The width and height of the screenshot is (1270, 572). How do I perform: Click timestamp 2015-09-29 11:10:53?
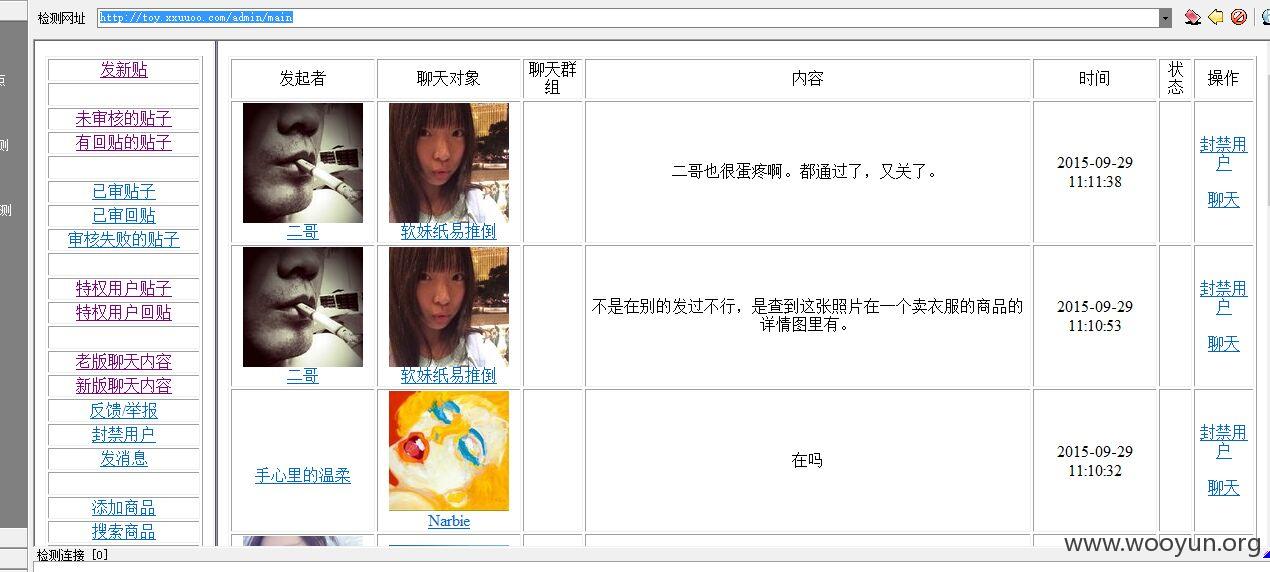[1094, 316]
